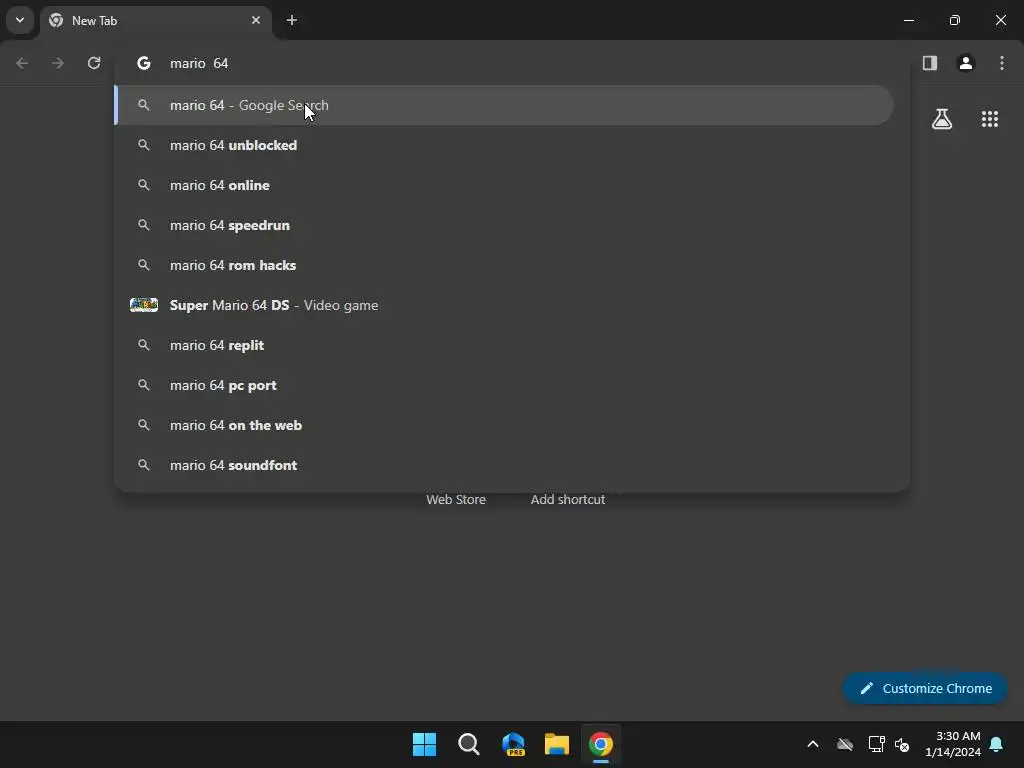Click the Google G icon in address bar
The width and height of the screenshot is (1024, 768).
[144, 63]
